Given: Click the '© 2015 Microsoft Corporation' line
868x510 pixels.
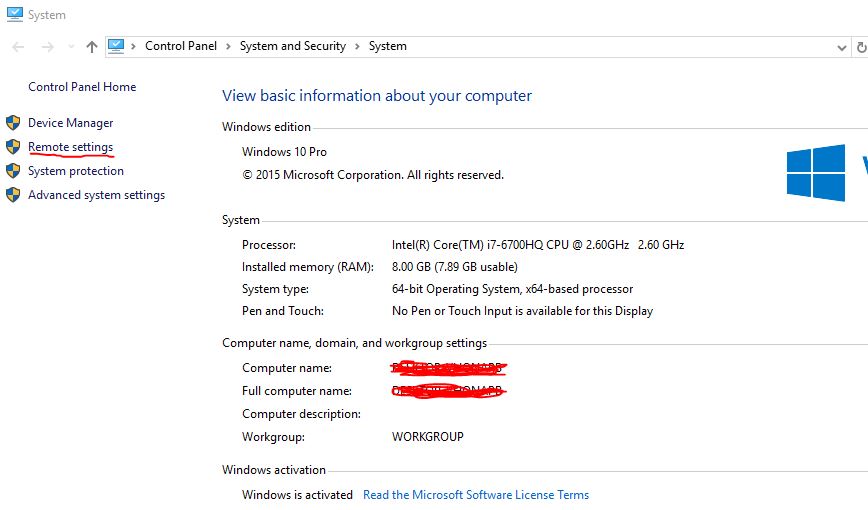Looking at the screenshot, I should (x=373, y=175).
